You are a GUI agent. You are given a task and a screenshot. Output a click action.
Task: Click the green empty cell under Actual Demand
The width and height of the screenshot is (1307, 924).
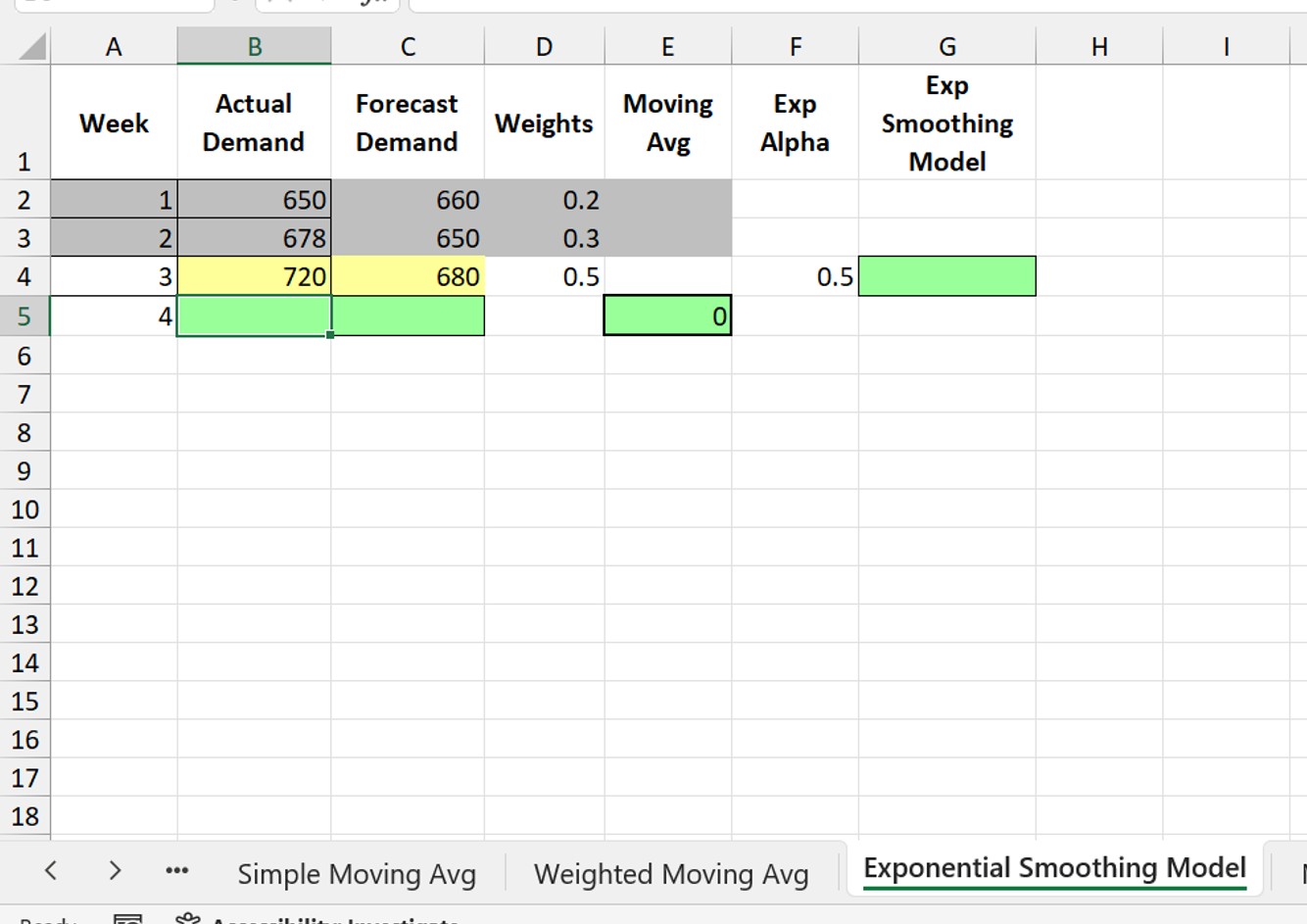point(253,316)
